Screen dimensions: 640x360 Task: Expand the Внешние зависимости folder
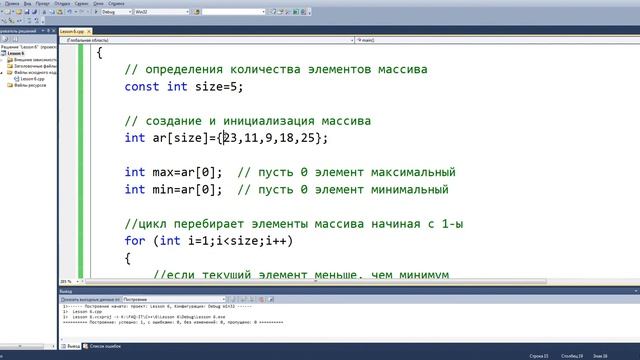(x=2, y=60)
